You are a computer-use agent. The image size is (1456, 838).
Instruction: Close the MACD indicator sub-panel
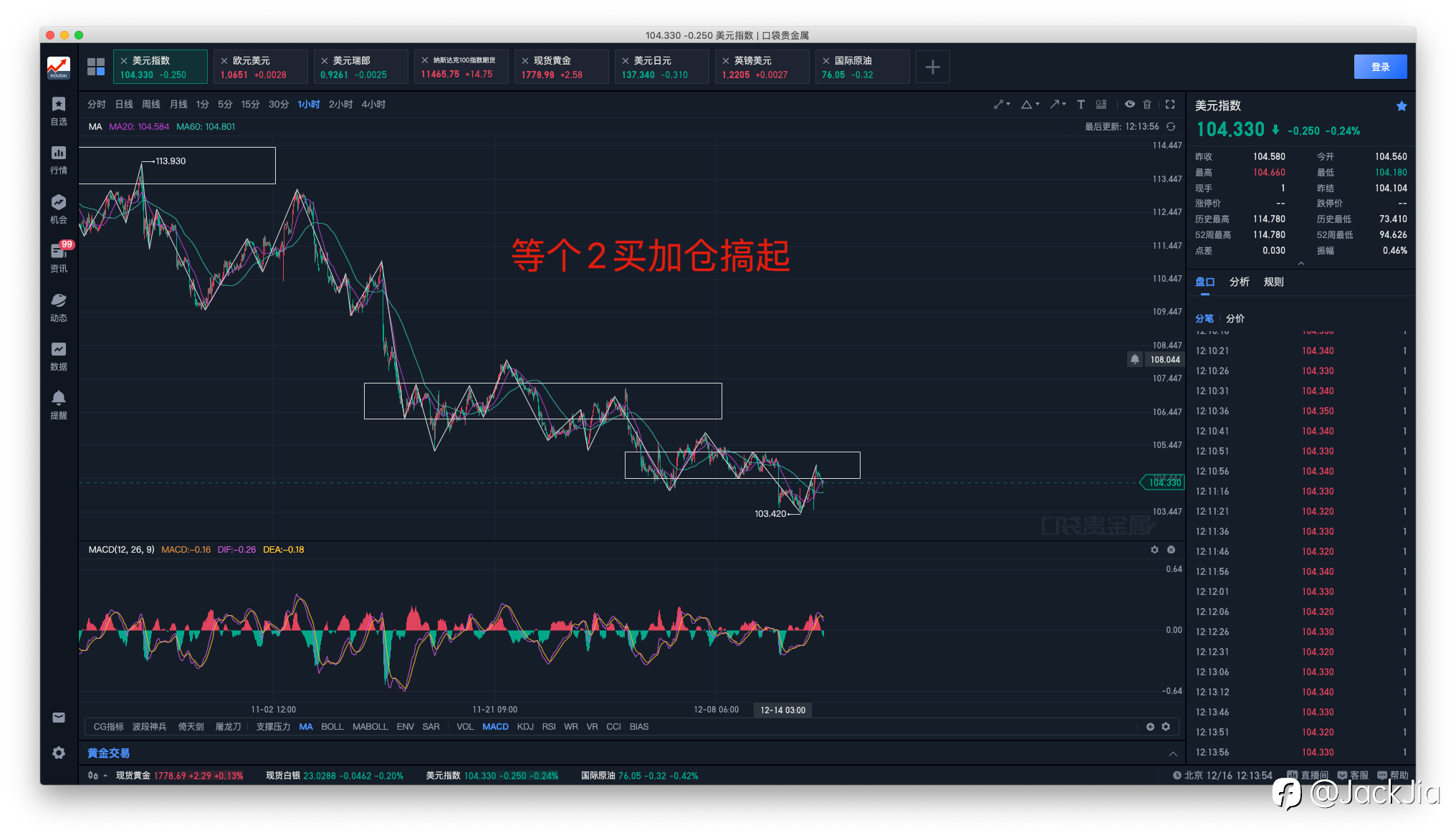[1171, 549]
